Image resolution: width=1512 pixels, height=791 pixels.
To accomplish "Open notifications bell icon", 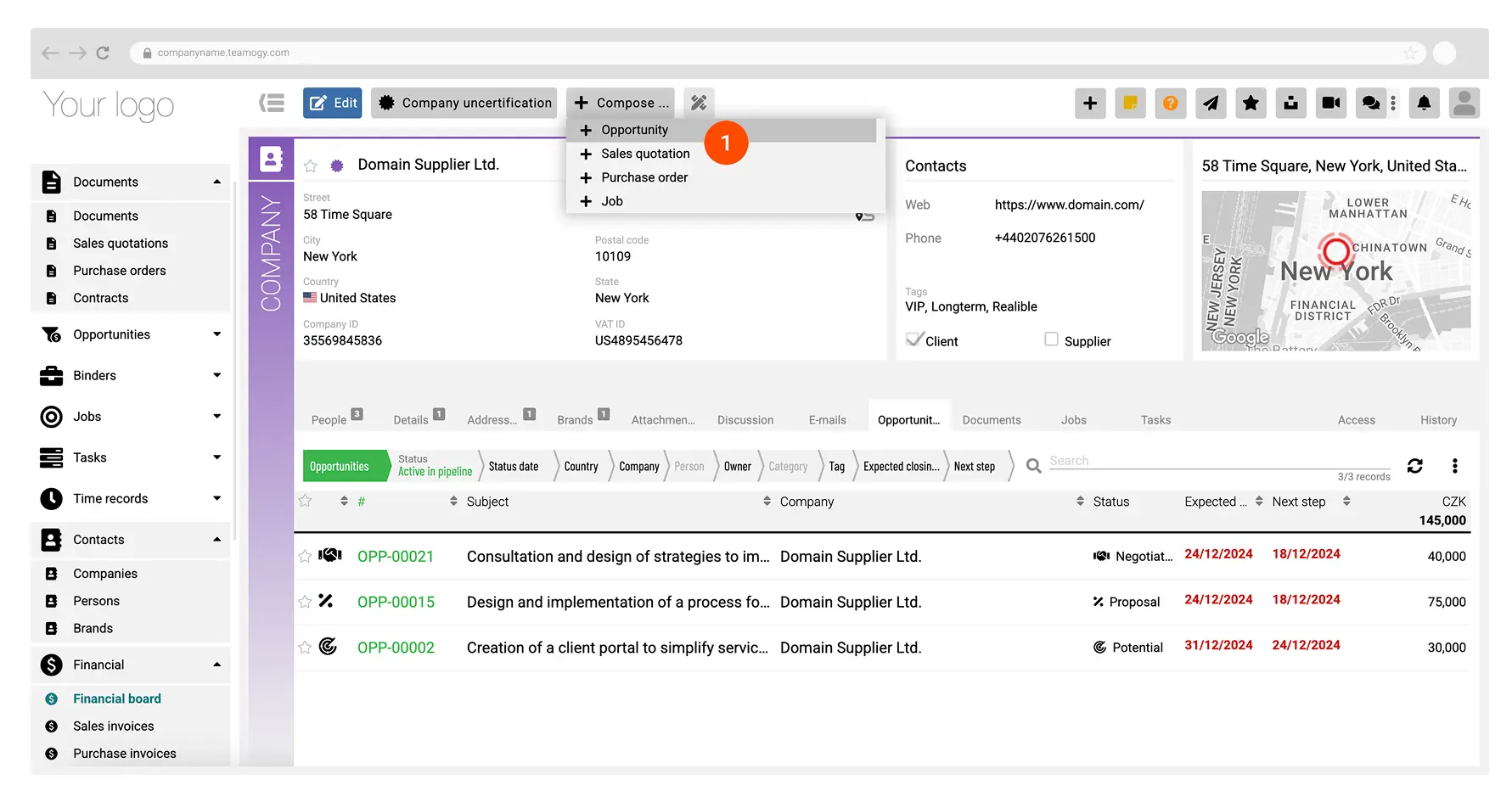I will pyautogui.click(x=1424, y=103).
